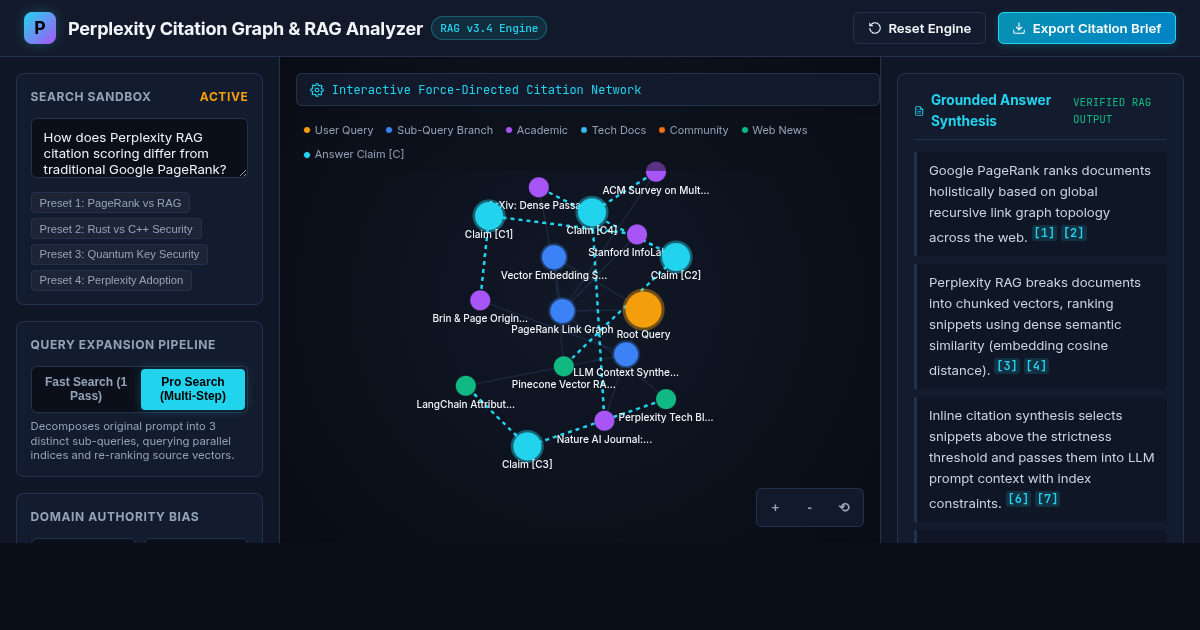
Task: Click the Google PageRank answer claim card
Action: click(x=1040, y=204)
